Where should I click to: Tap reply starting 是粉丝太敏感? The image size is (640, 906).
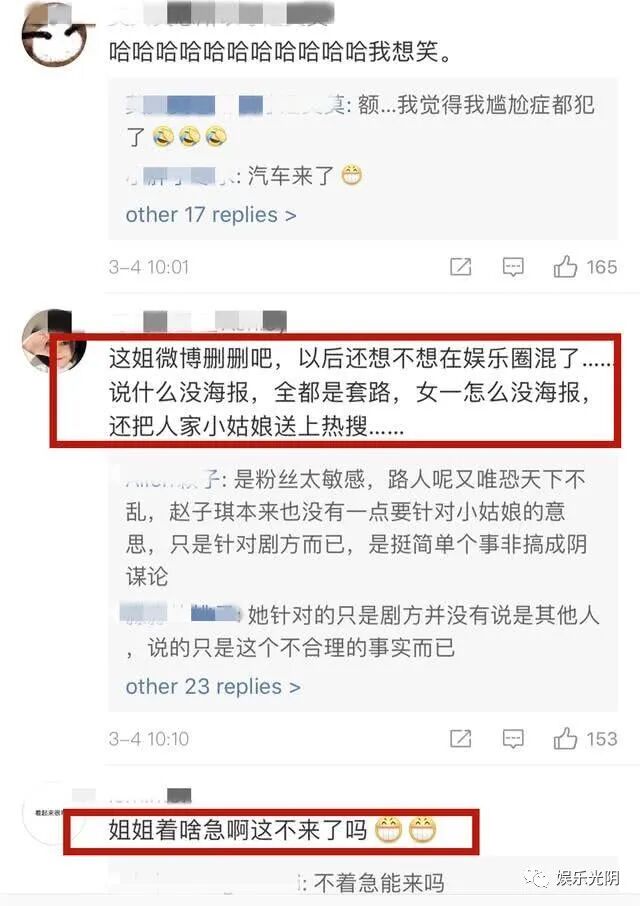(x=356, y=528)
